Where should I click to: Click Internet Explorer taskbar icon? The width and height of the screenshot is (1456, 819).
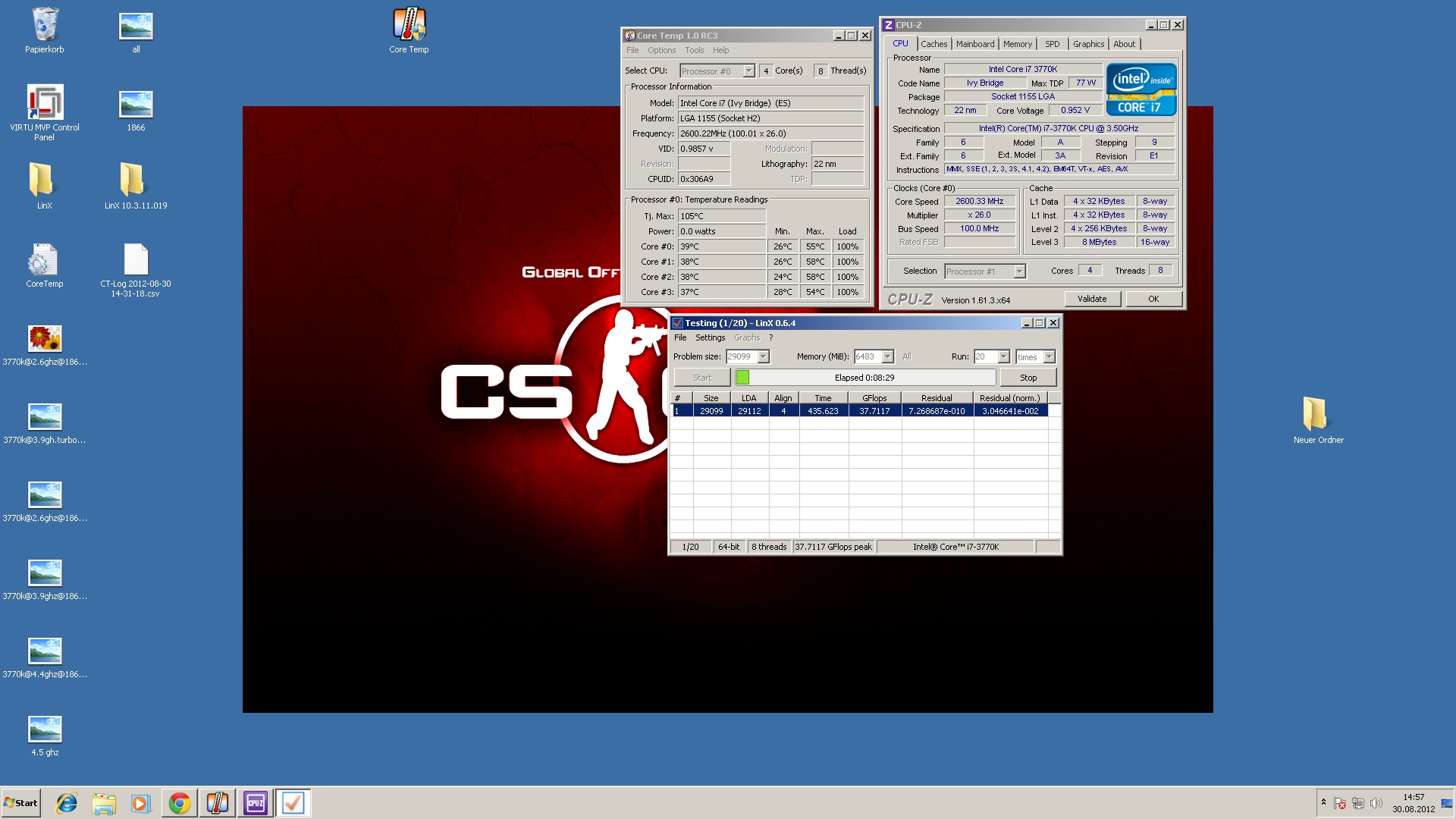pyautogui.click(x=67, y=803)
